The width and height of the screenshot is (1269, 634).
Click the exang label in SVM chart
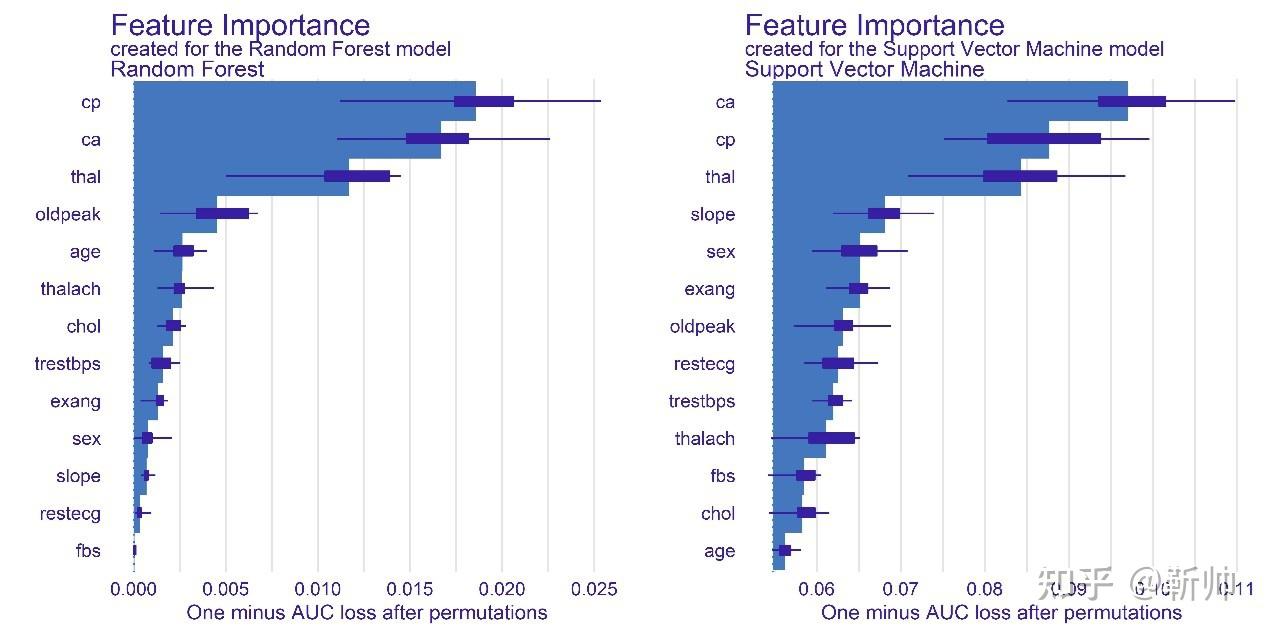click(x=710, y=289)
